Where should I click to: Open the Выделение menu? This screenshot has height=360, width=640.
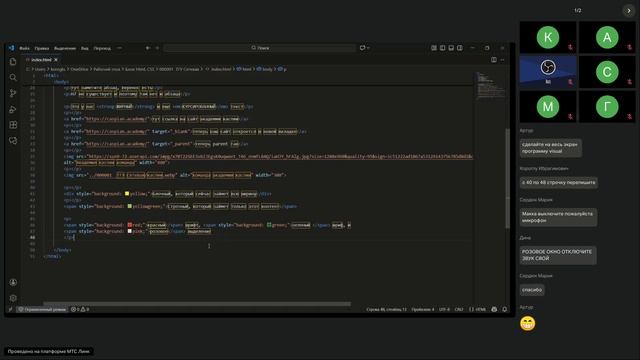pyautogui.click(x=65, y=48)
